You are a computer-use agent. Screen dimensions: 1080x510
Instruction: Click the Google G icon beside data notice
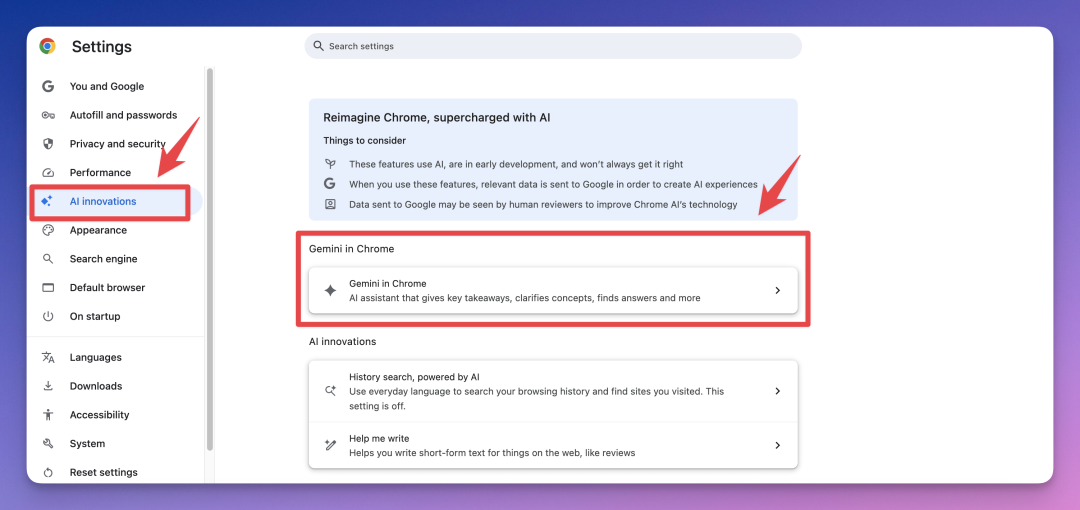click(330, 184)
